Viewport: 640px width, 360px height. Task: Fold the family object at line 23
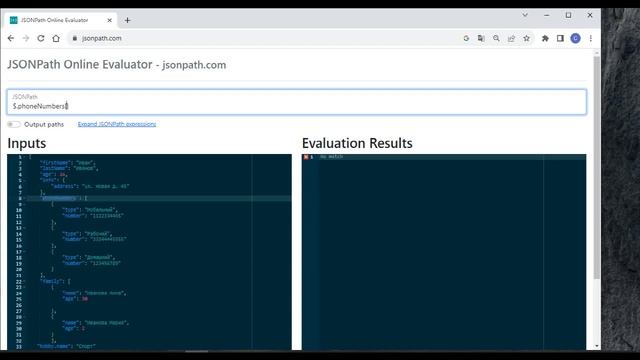tap(25, 287)
